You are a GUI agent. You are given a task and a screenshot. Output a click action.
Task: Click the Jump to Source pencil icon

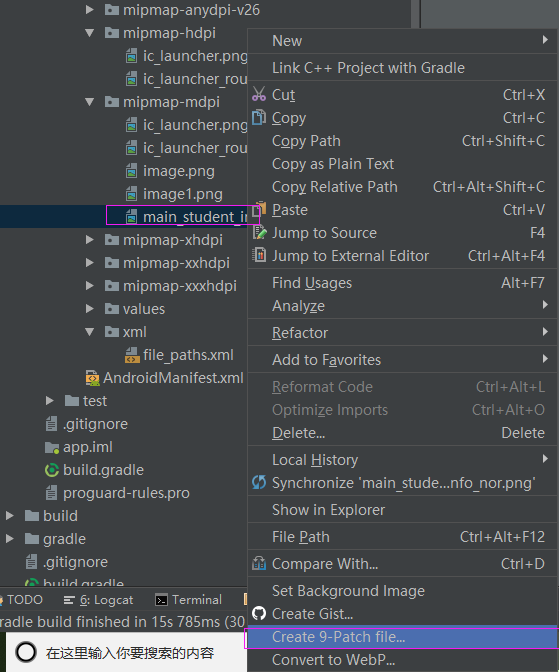point(259,232)
